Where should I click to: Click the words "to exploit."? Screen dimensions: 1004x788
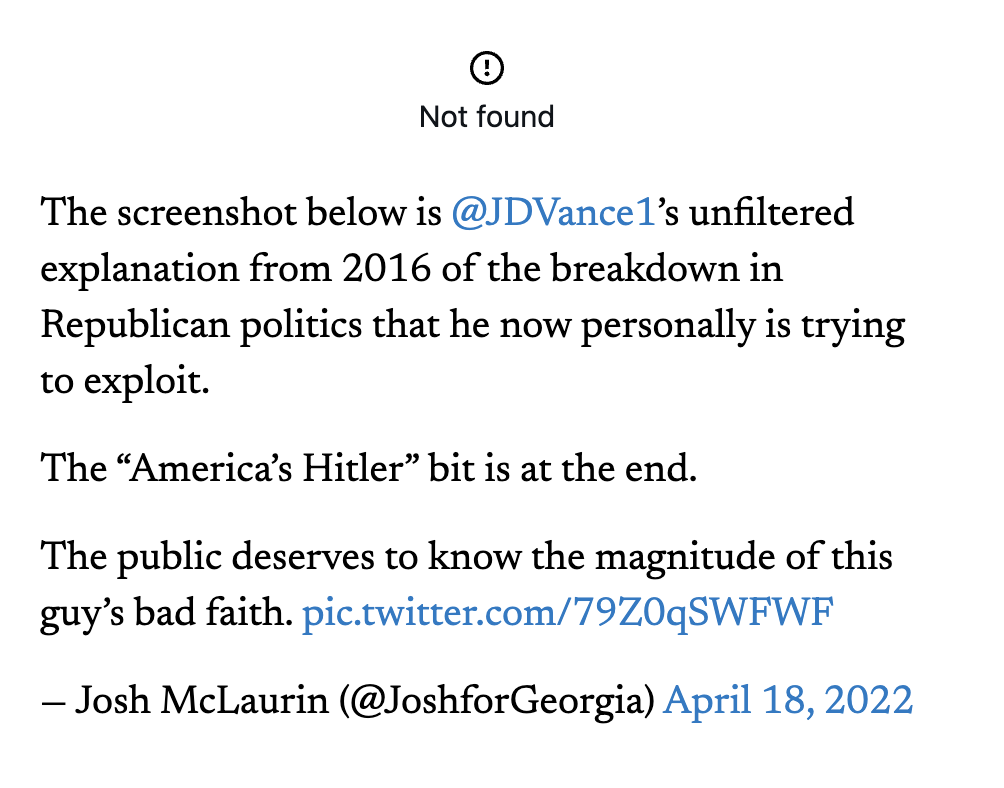125,381
